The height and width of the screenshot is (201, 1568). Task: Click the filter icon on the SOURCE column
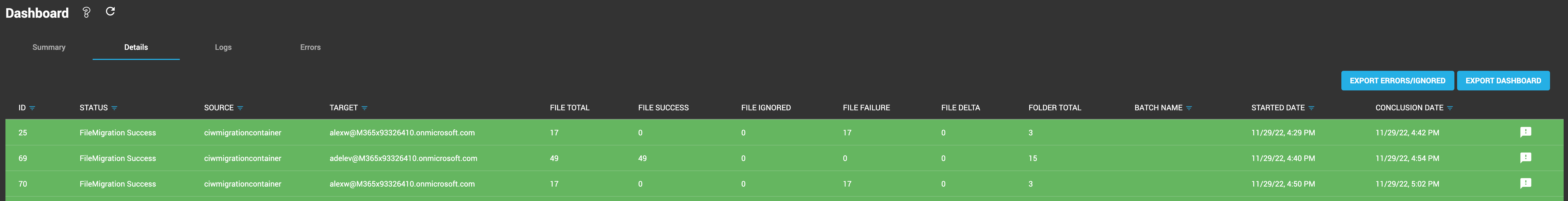241,107
